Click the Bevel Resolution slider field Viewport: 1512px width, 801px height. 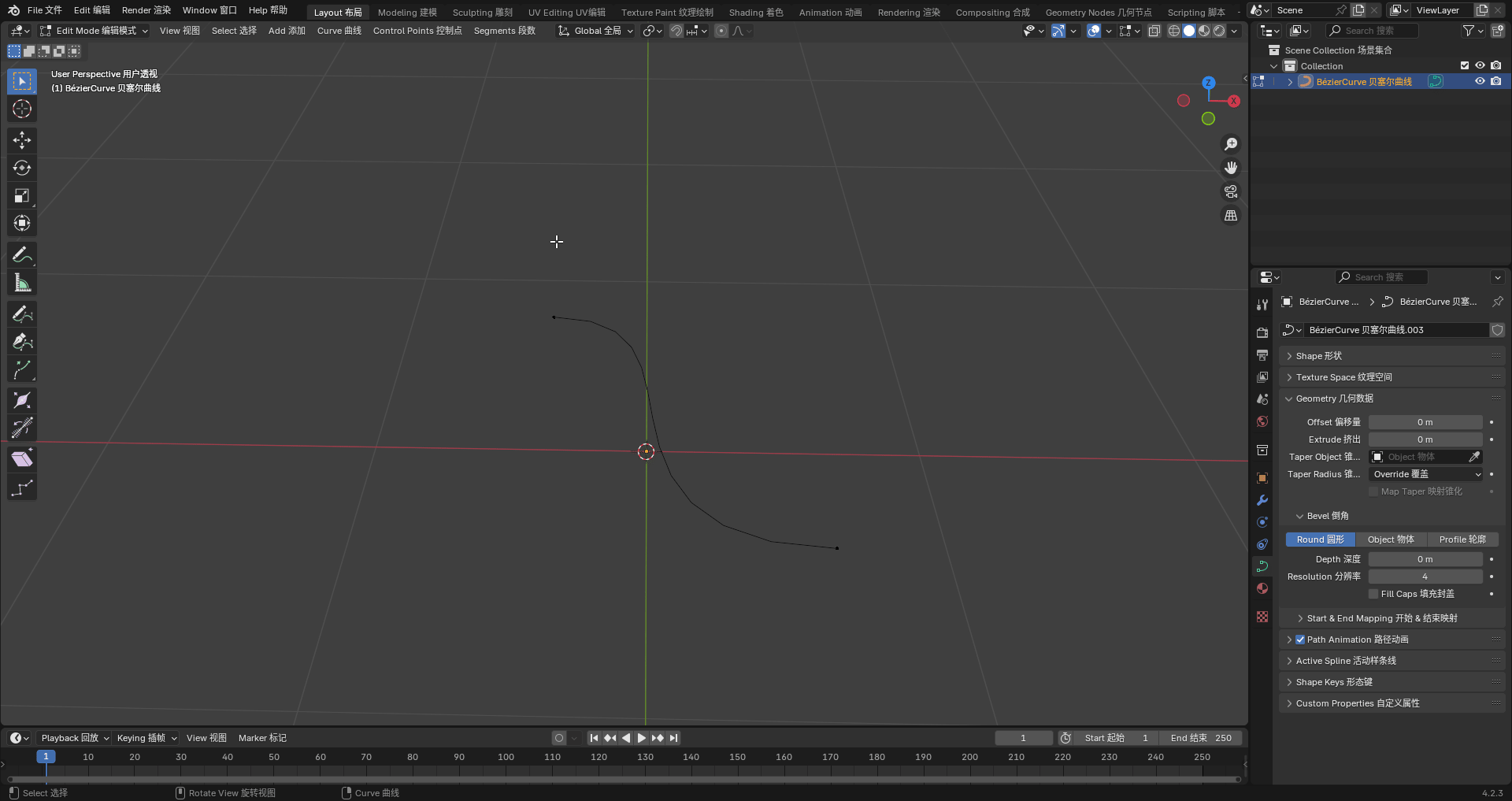click(x=1425, y=577)
